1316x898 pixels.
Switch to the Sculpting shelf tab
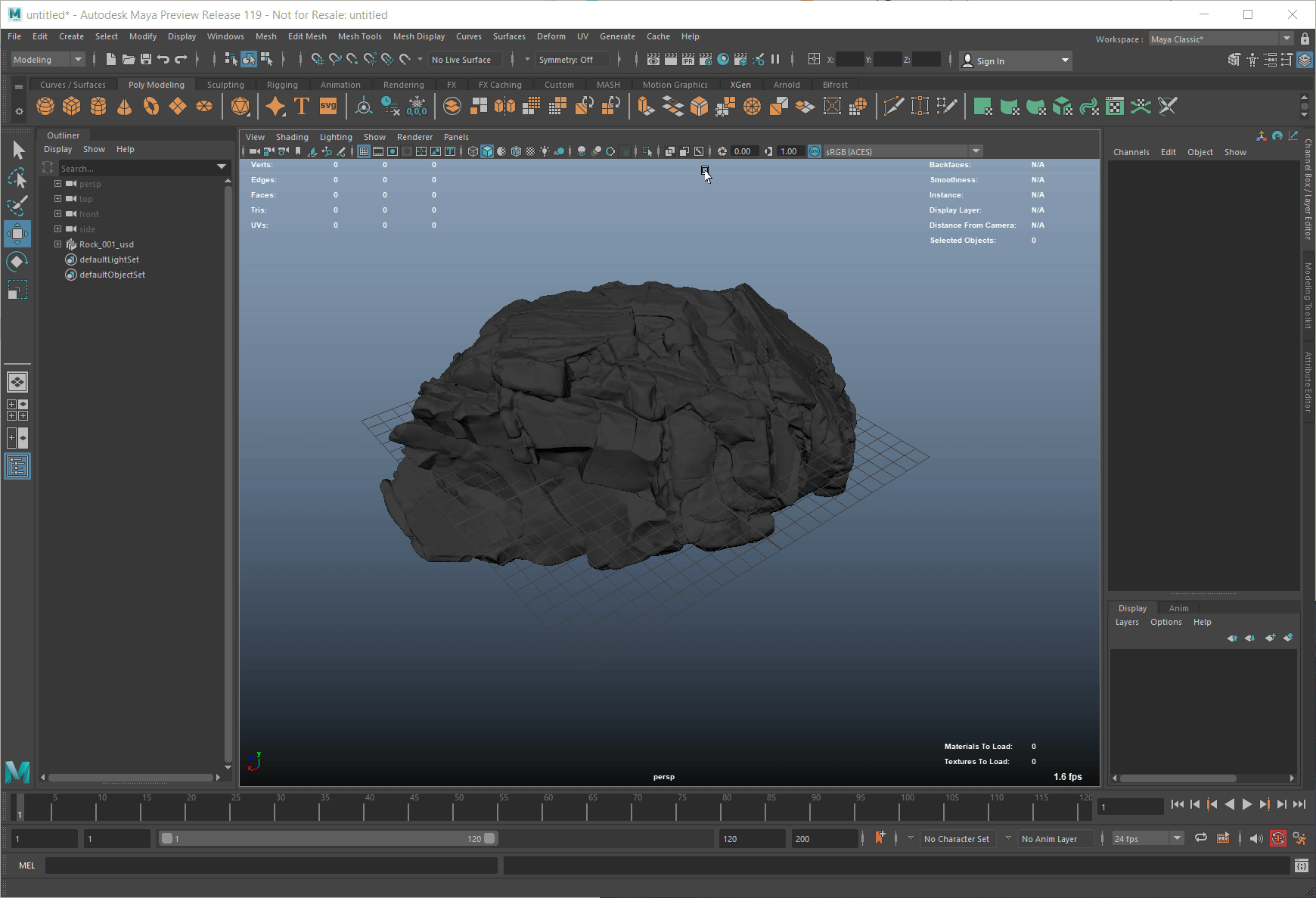225,85
